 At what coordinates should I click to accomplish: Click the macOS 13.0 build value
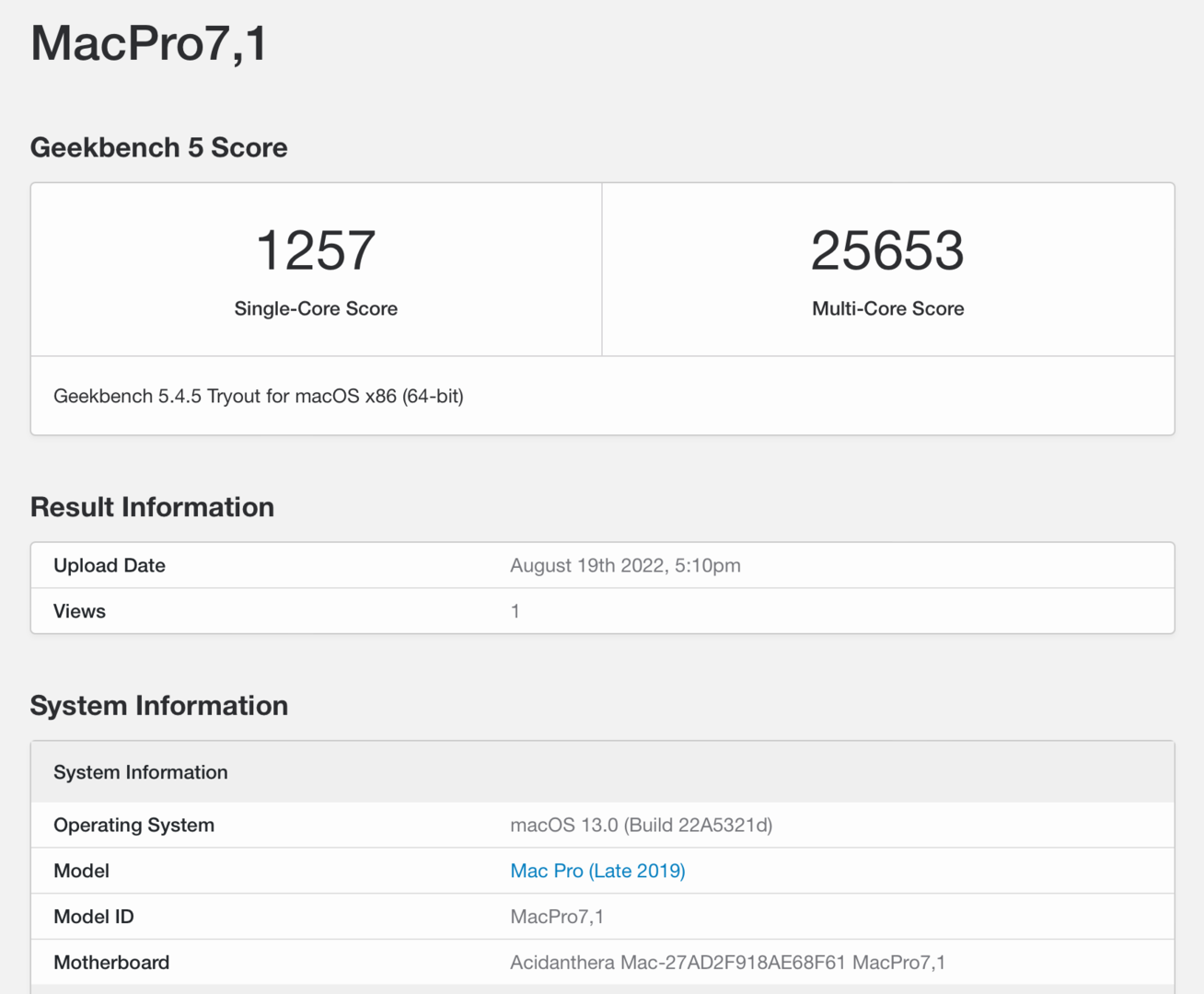(x=641, y=825)
